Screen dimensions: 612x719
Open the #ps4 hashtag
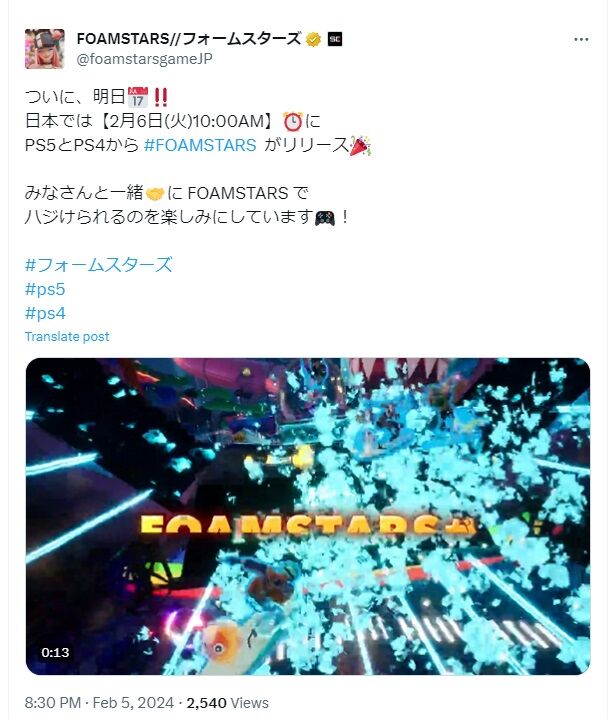click(x=45, y=314)
